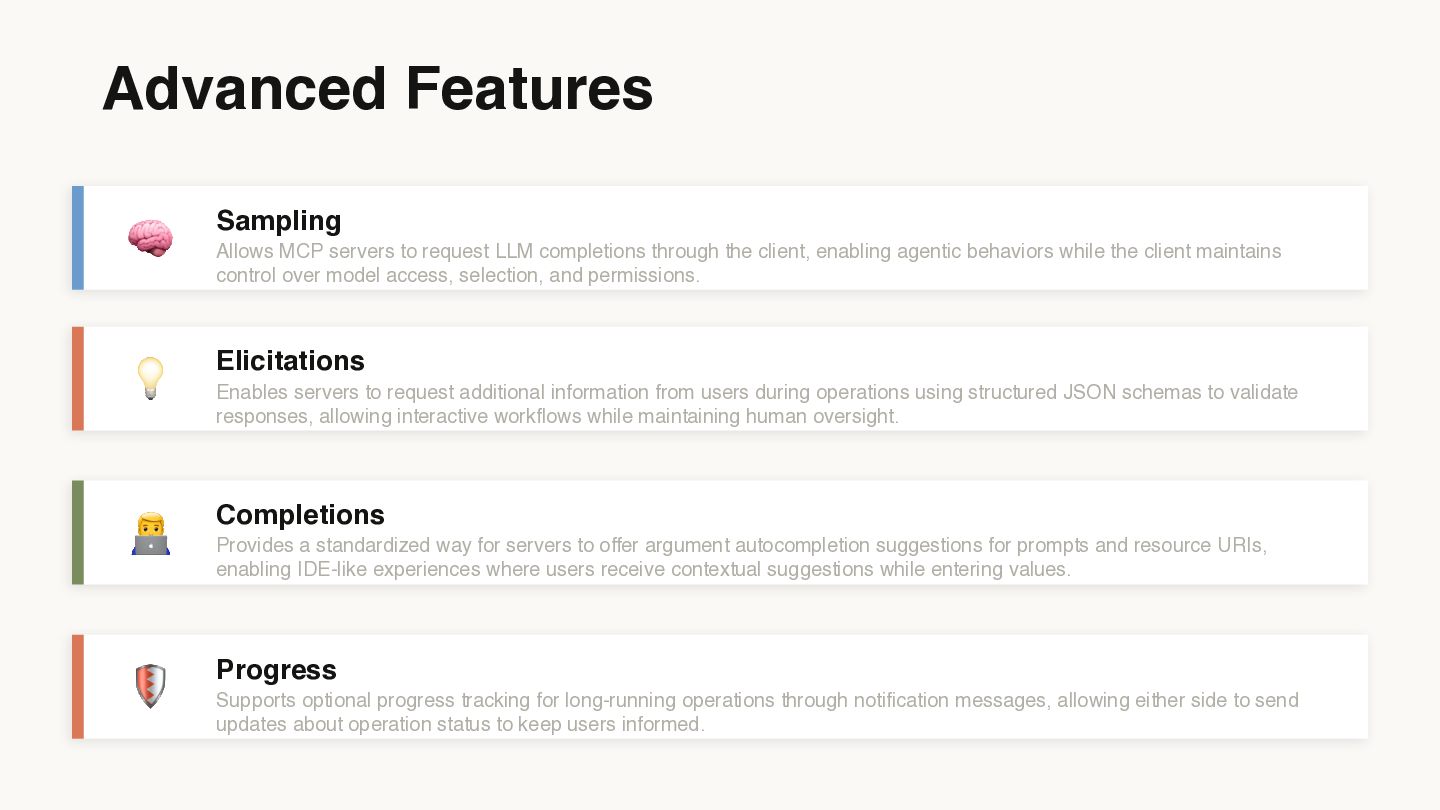Click the orange accent bar on Elicitations card
1440x810 pixels.
coord(78,378)
